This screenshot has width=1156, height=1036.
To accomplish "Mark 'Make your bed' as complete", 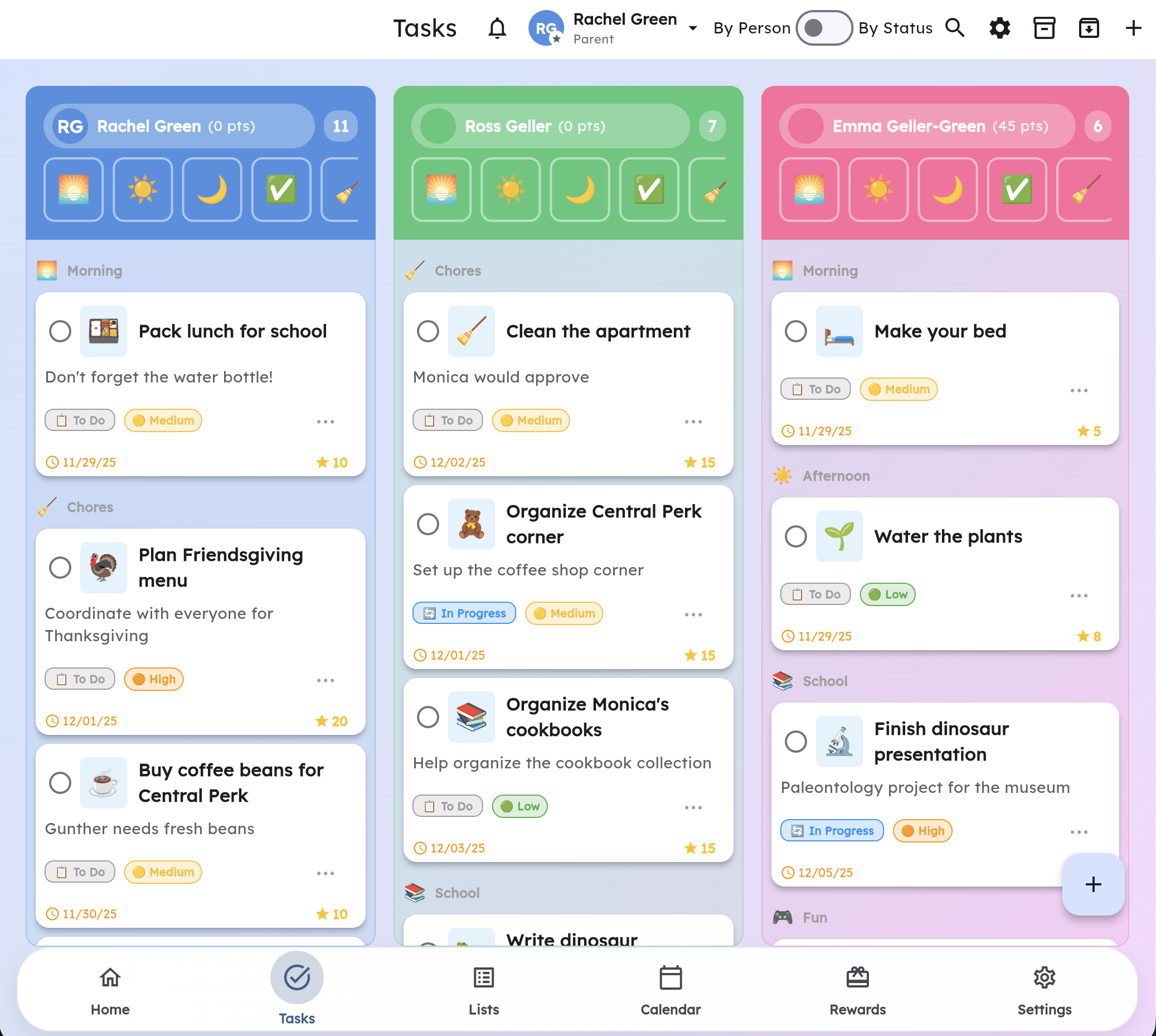I will click(796, 331).
